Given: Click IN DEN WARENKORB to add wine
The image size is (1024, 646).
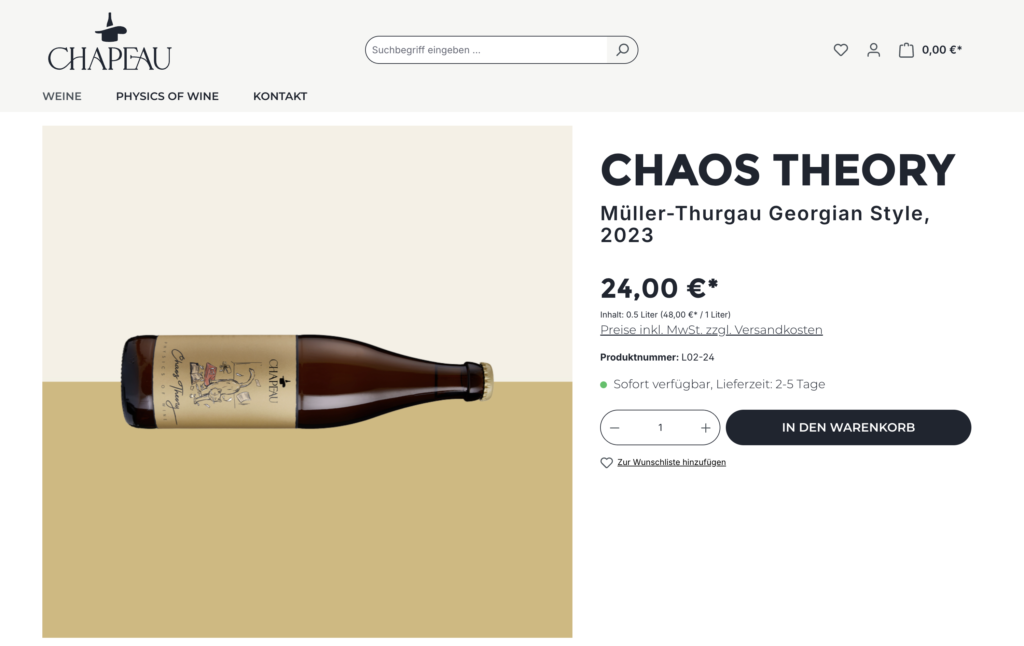Looking at the screenshot, I should [x=848, y=427].
